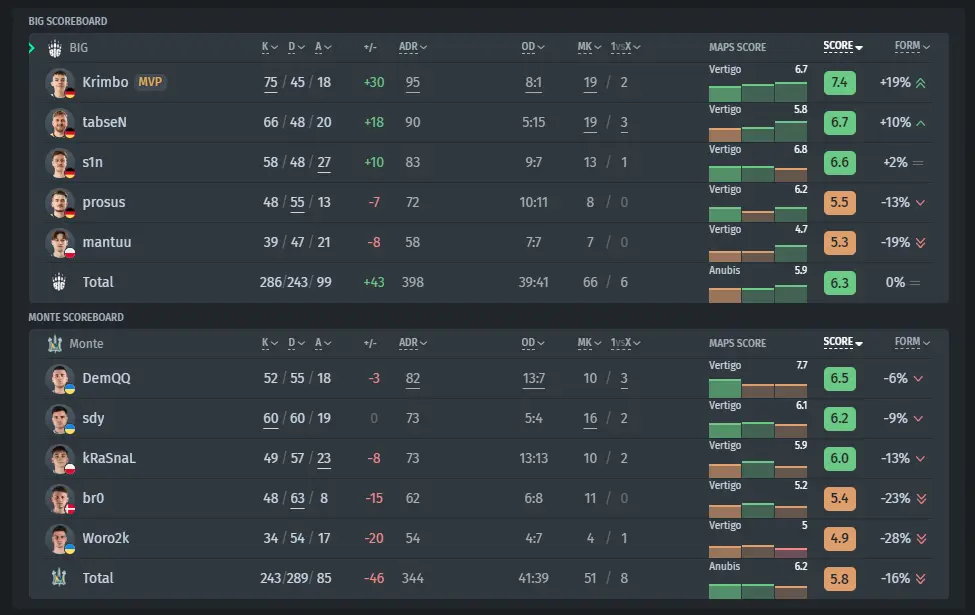Sort Monte scoreboard by K column
Image resolution: width=975 pixels, height=615 pixels.
pyautogui.click(x=269, y=343)
